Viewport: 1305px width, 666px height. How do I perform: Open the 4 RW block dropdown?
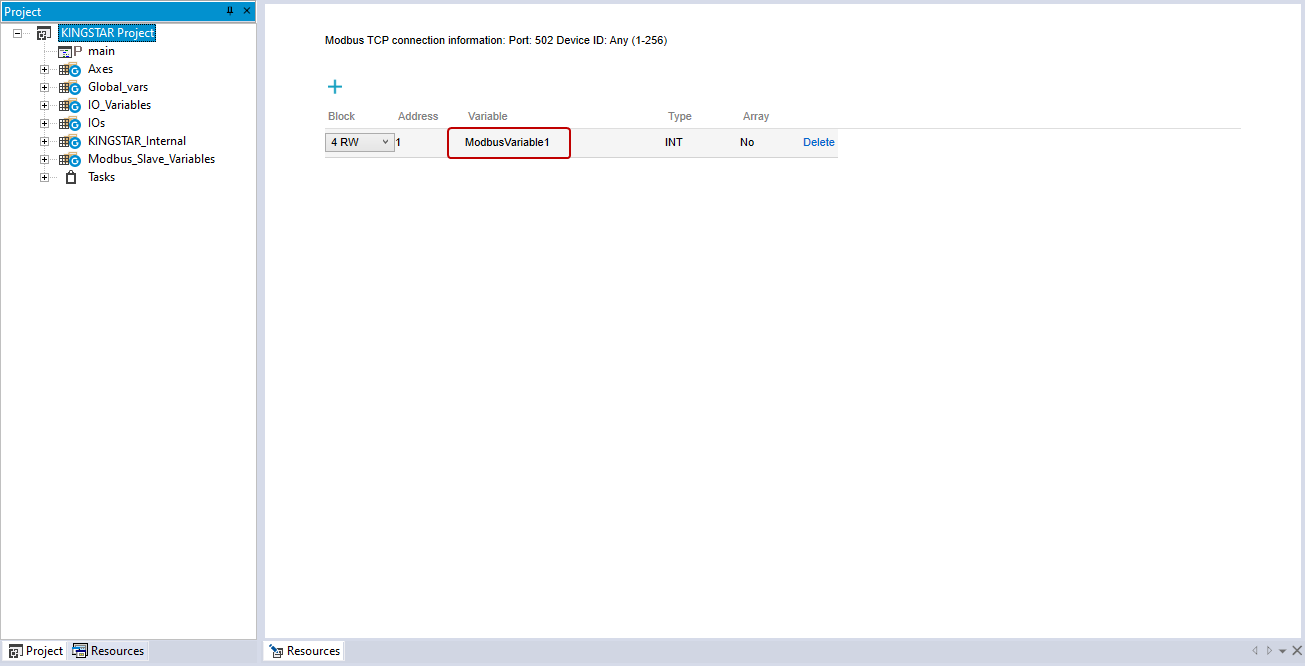pyautogui.click(x=360, y=143)
